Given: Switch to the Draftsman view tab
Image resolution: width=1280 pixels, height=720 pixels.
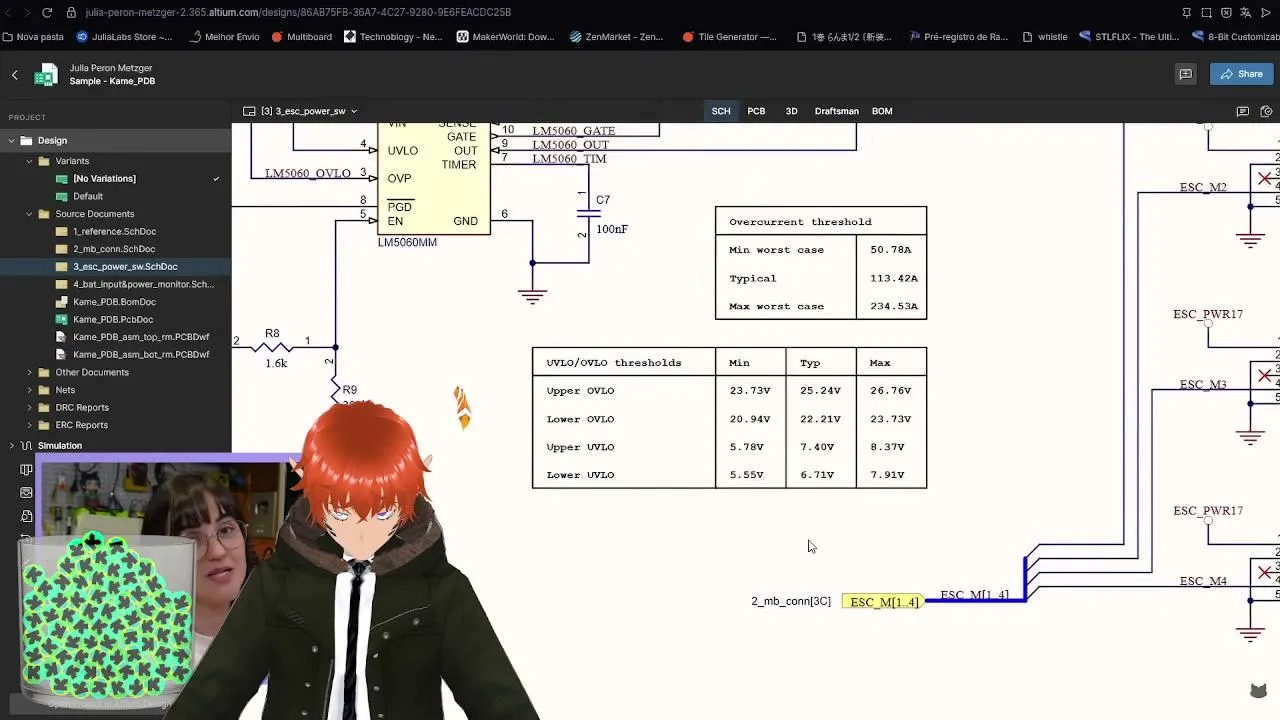Looking at the screenshot, I should tap(837, 112).
